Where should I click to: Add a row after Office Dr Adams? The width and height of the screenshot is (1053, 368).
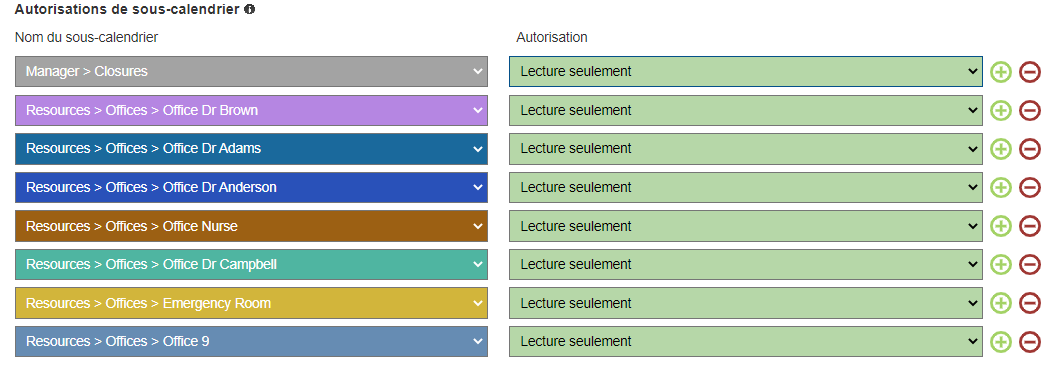pos(1001,148)
